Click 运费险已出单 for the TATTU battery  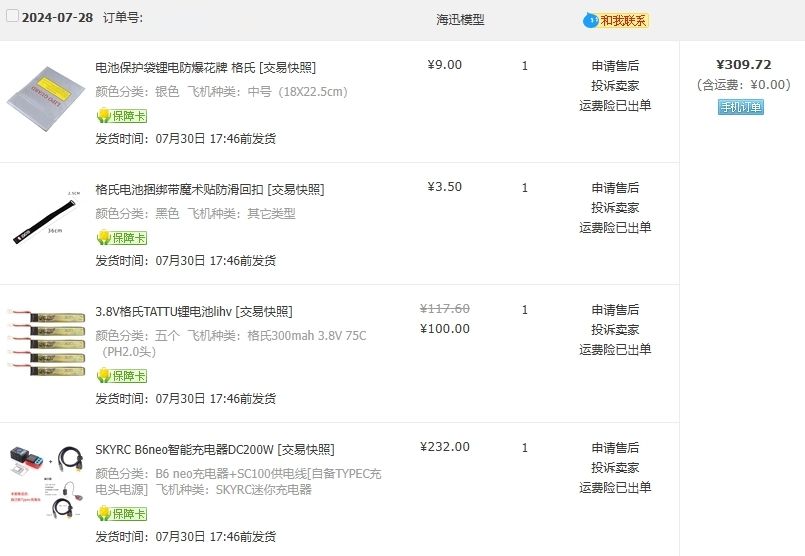[x=615, y=350]
